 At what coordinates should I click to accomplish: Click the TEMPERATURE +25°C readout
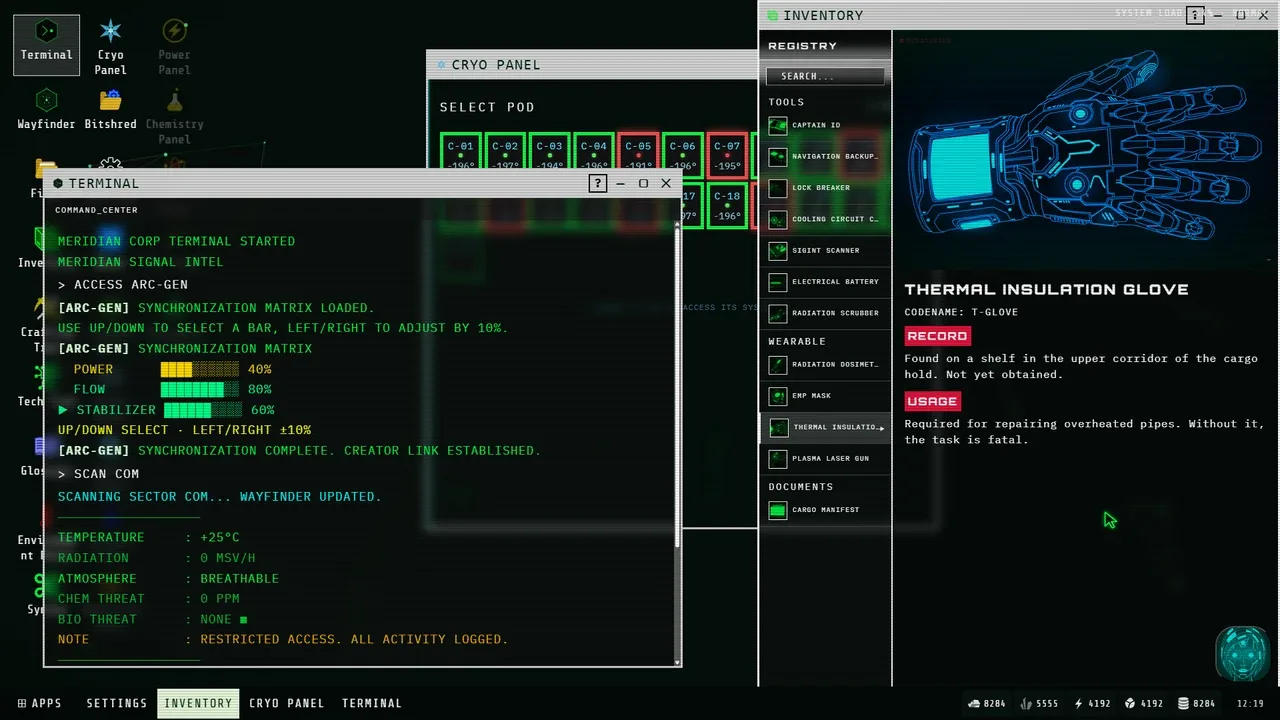click(149, 537)
